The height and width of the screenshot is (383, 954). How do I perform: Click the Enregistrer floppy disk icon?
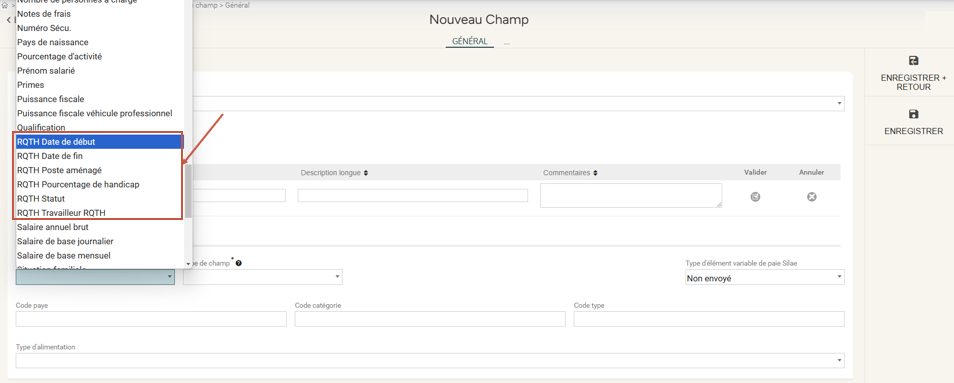point(913,114)
